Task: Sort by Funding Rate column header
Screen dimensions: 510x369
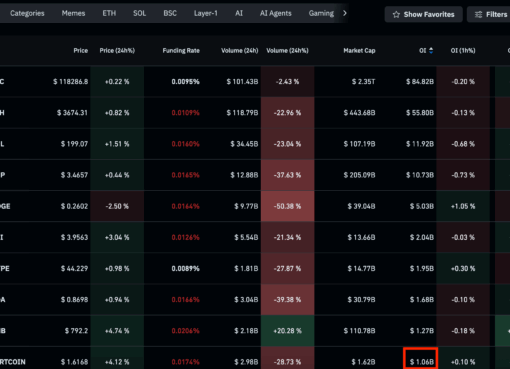Action: 181,51
